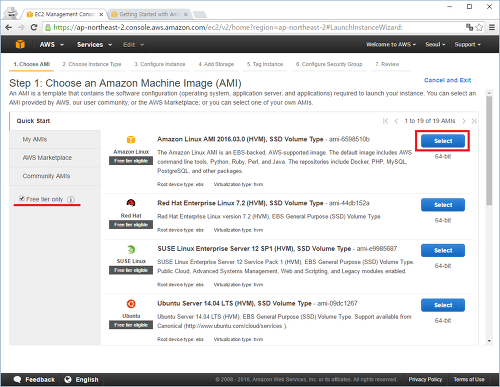500x387 pixels.
Task: Open the Chrome hamburger menu
Action: (x=492, y=27)
